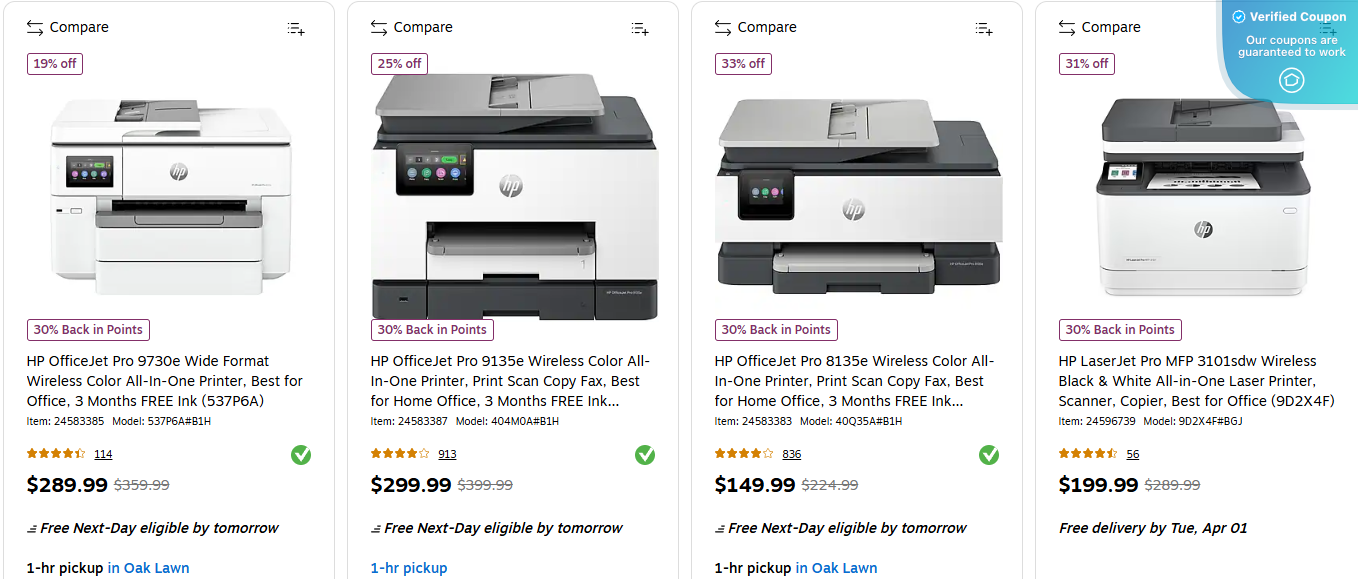Screen dimensions: 1358x579
Task: Click the '30% Back in Points' badge
Action: coord(88,329)
